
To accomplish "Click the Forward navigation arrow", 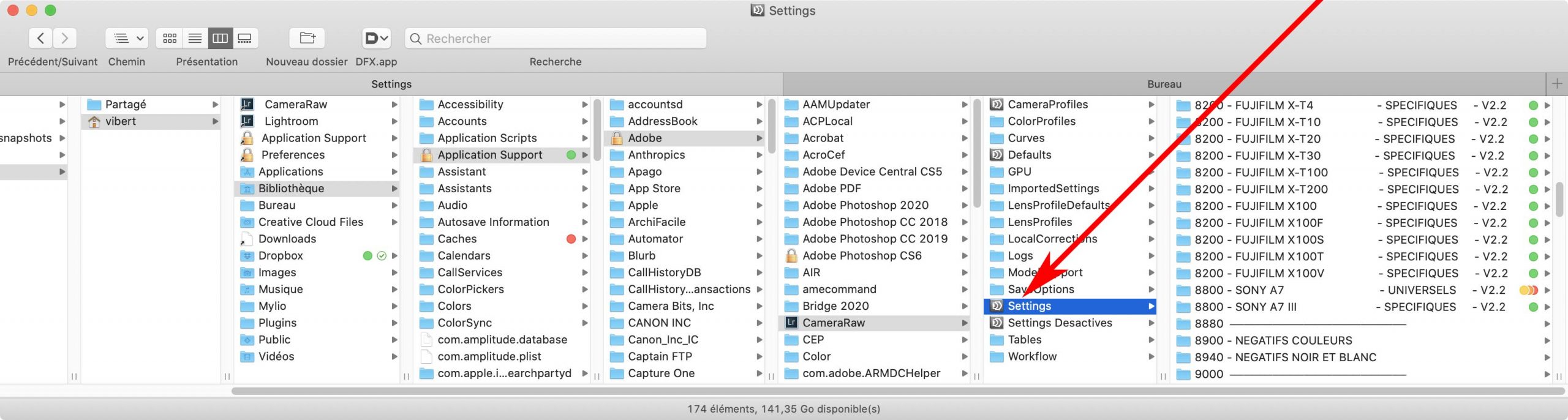I will coord(65,39).
